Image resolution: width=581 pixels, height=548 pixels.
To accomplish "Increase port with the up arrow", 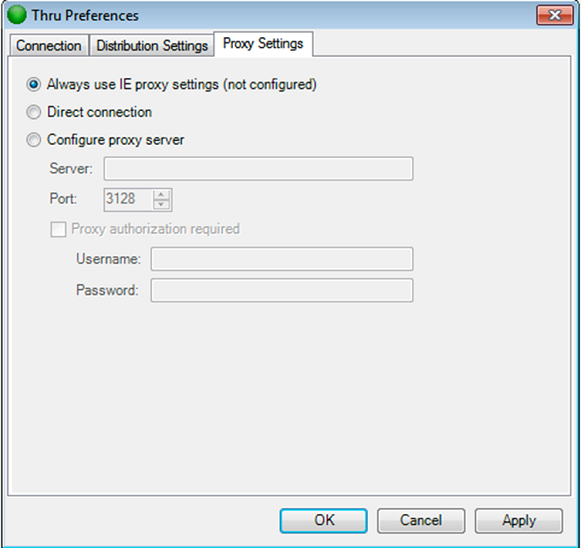I will (x=161, y=195).
